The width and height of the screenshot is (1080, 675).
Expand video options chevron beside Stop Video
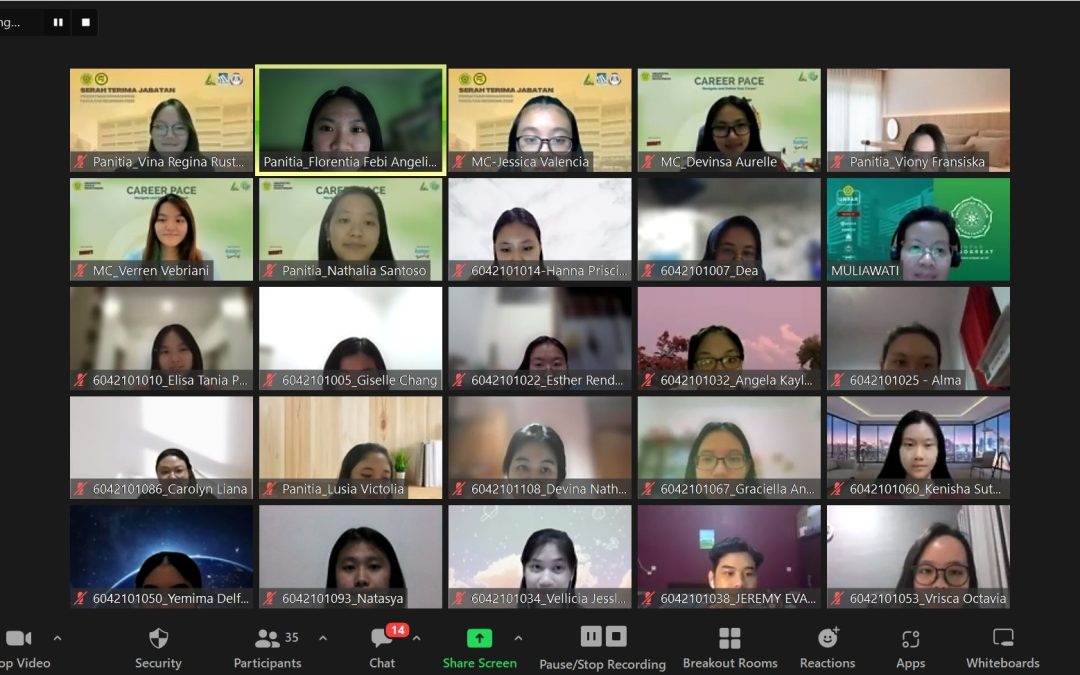[x=57, y=637]
